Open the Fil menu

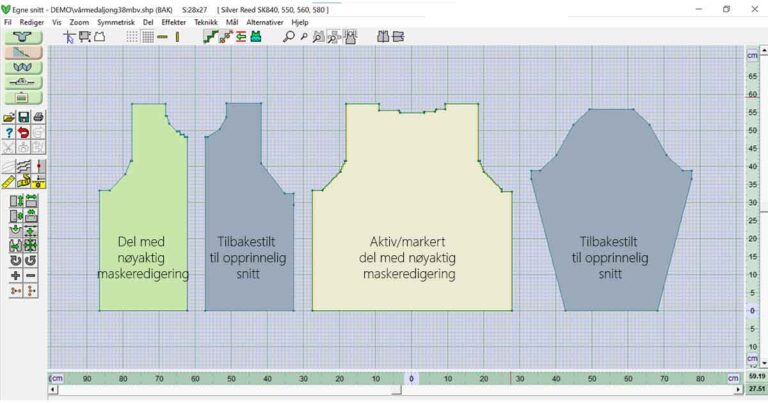[x=8, y=21]
